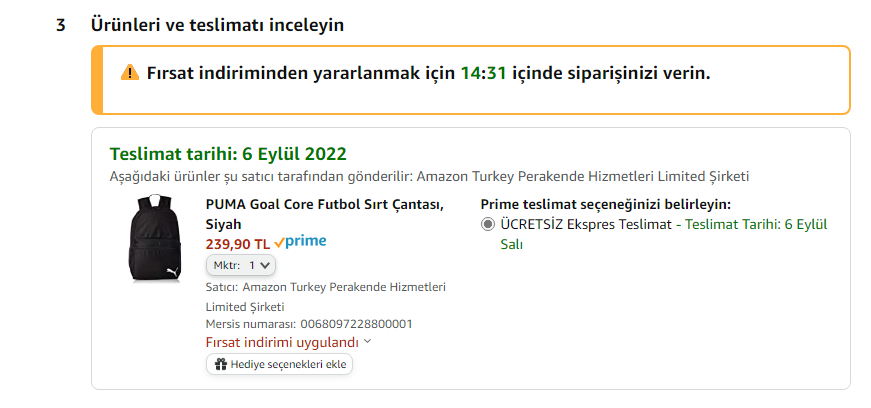This screenshot has height=408, width=871.
Task: Click the black backpack product thumbnail
Action: click(153, 239)
